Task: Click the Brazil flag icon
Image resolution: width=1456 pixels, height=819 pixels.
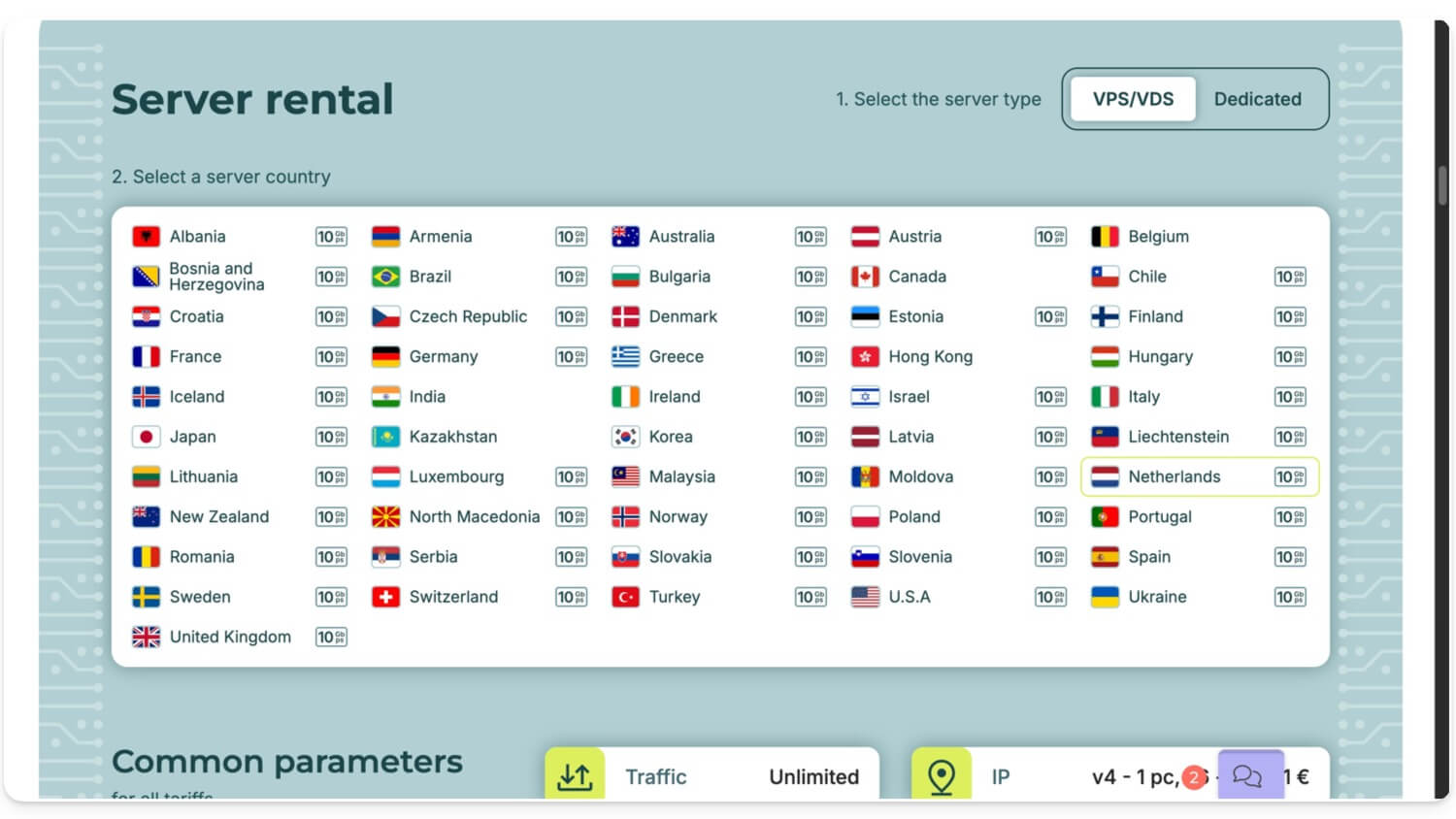Action: pos(385,277)
